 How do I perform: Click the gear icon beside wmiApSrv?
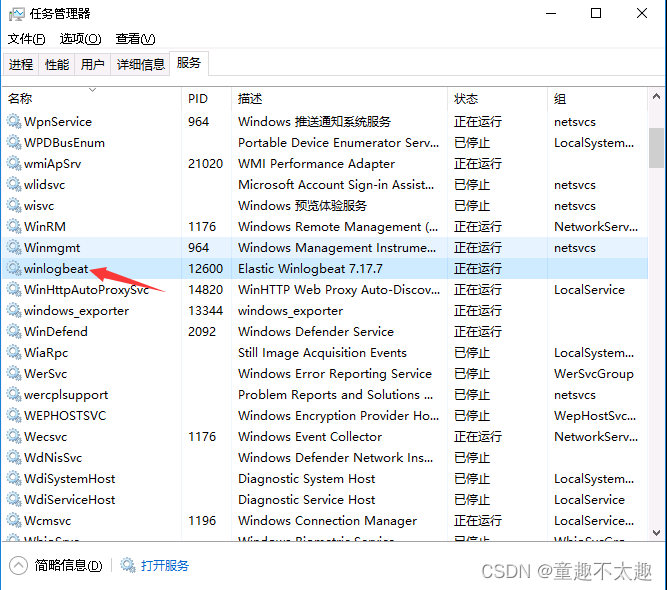pos(14,163)
